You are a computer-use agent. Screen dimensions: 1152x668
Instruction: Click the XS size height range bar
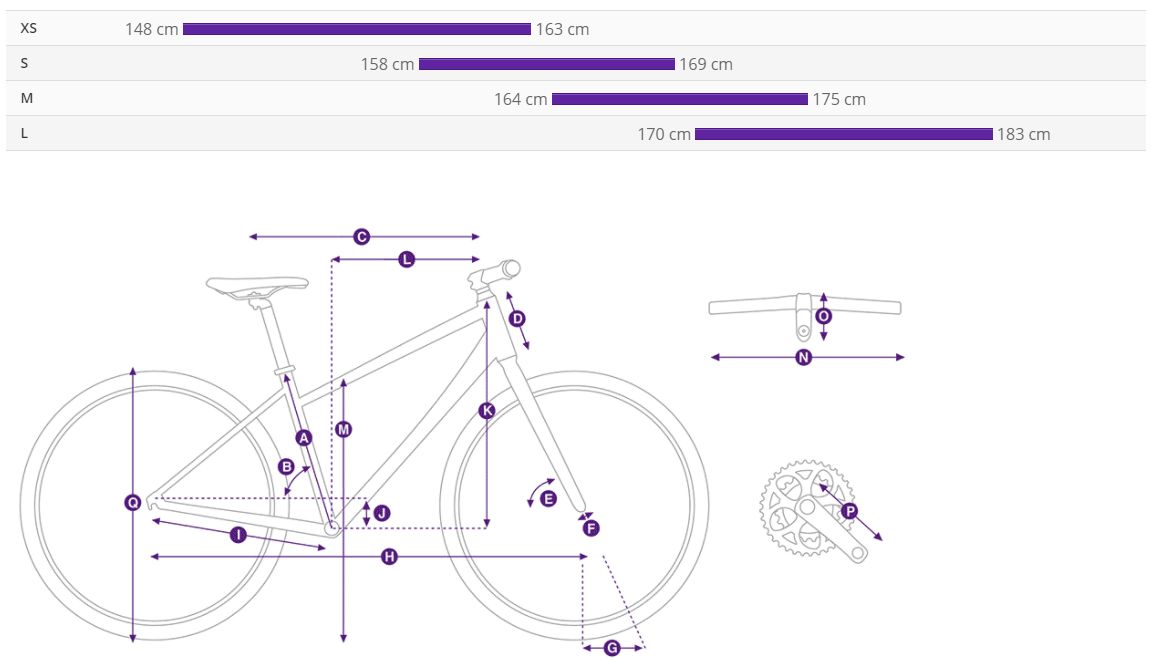tap(357, 29)
